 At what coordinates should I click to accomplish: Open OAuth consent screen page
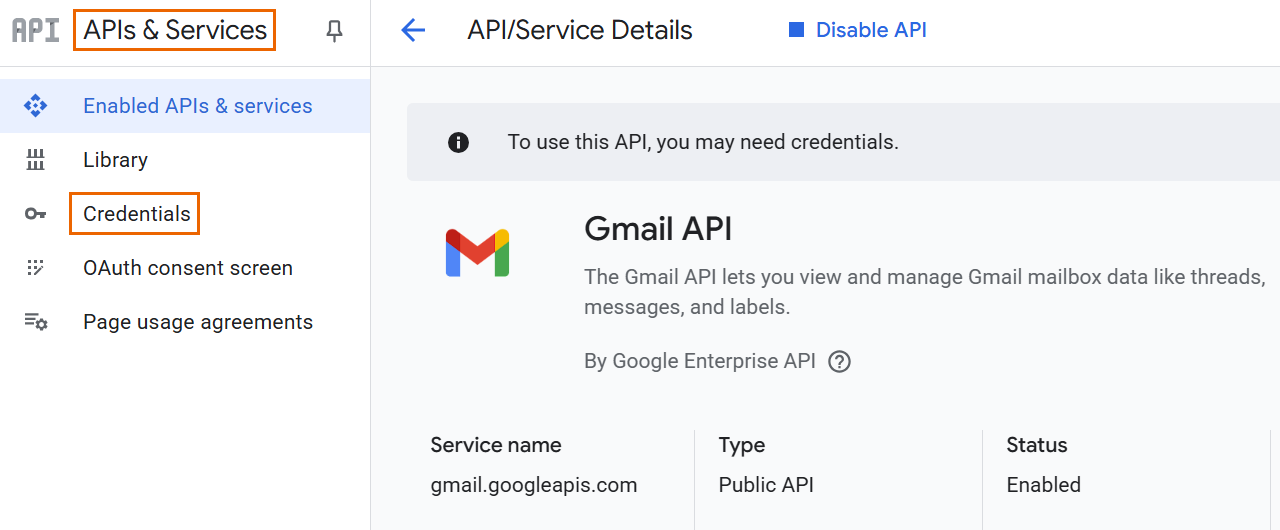(x=188, y=268)
